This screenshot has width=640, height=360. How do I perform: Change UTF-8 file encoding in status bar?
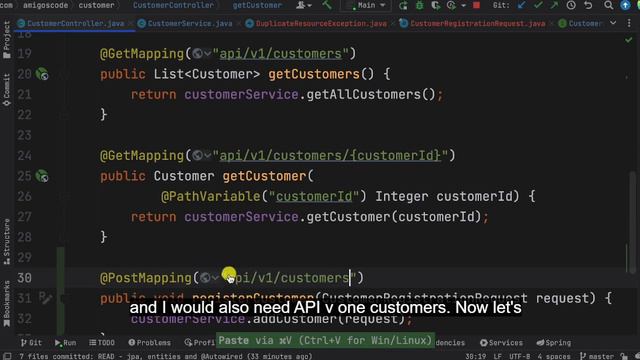[520, 356]
